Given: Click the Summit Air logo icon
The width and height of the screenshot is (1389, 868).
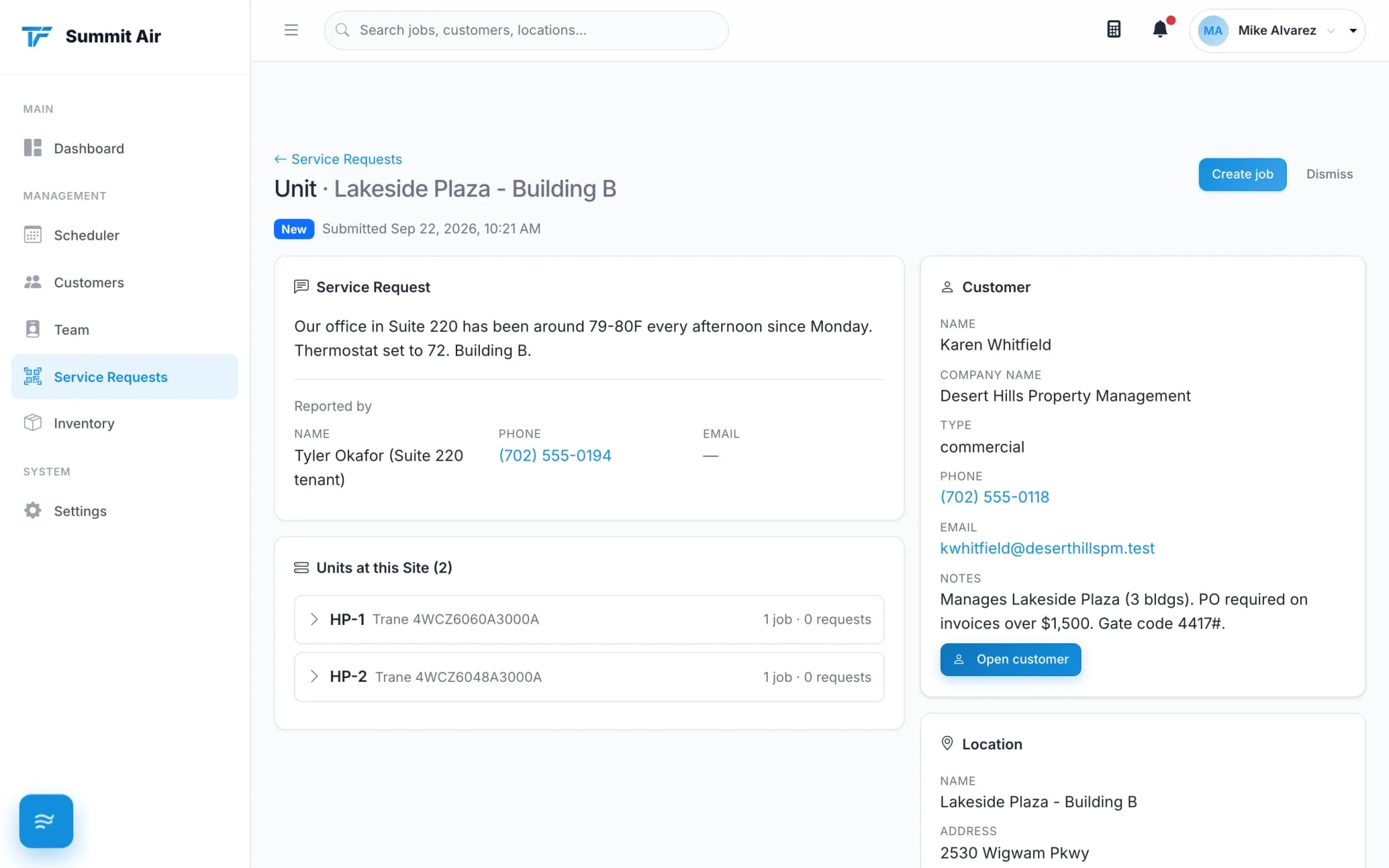Looking at the screenshot, I should coord(37,36).
